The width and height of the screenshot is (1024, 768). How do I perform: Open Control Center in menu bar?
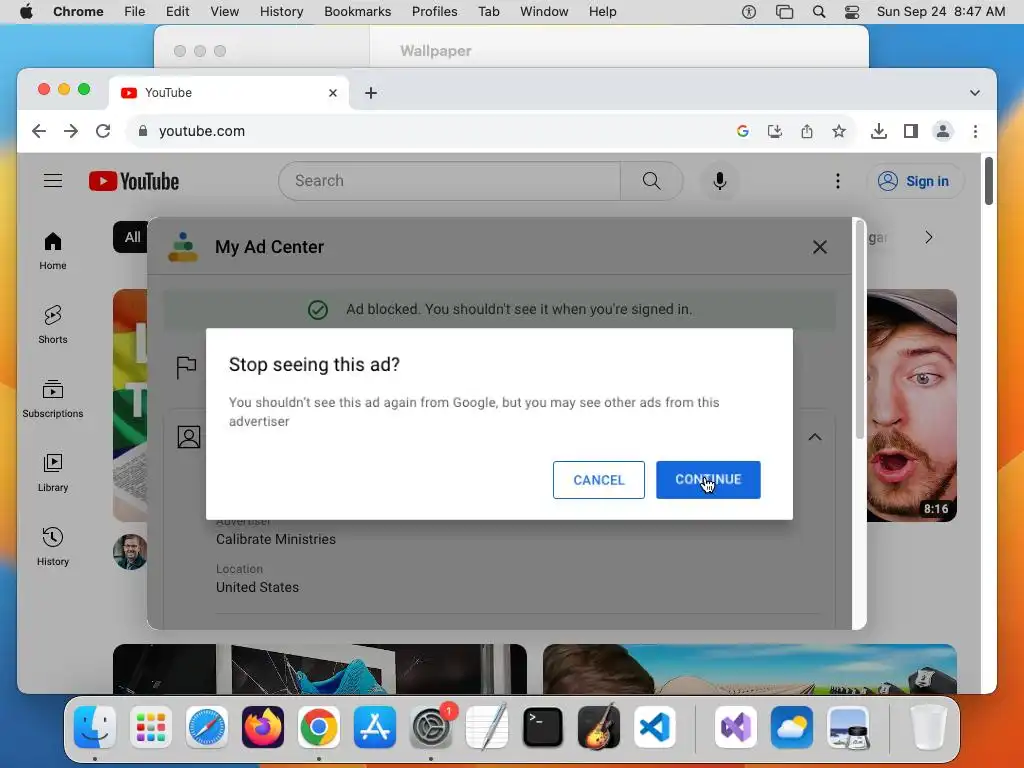pyautogui.click(x=852, y=12)
